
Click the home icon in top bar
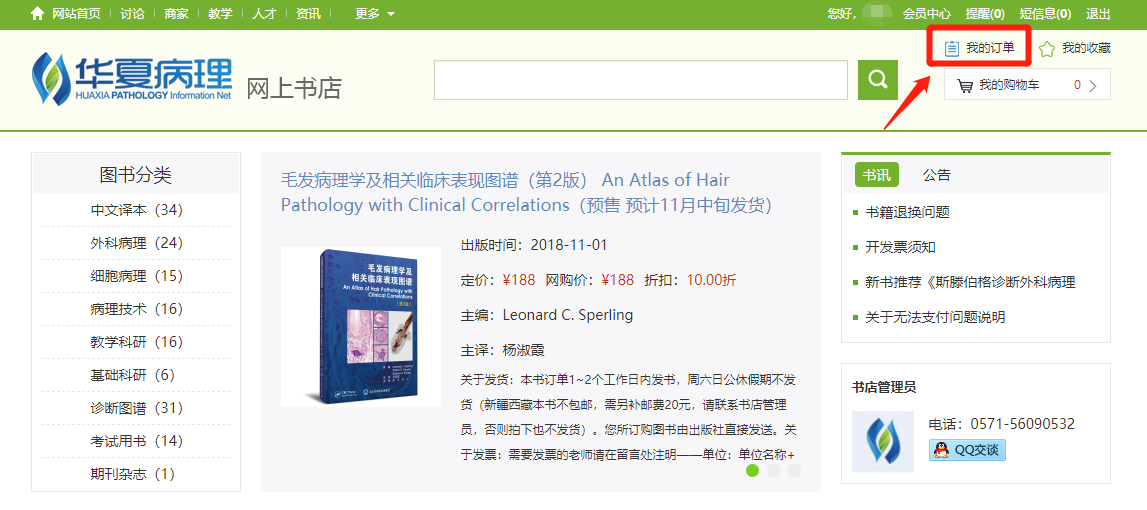[x=37, y=13]
